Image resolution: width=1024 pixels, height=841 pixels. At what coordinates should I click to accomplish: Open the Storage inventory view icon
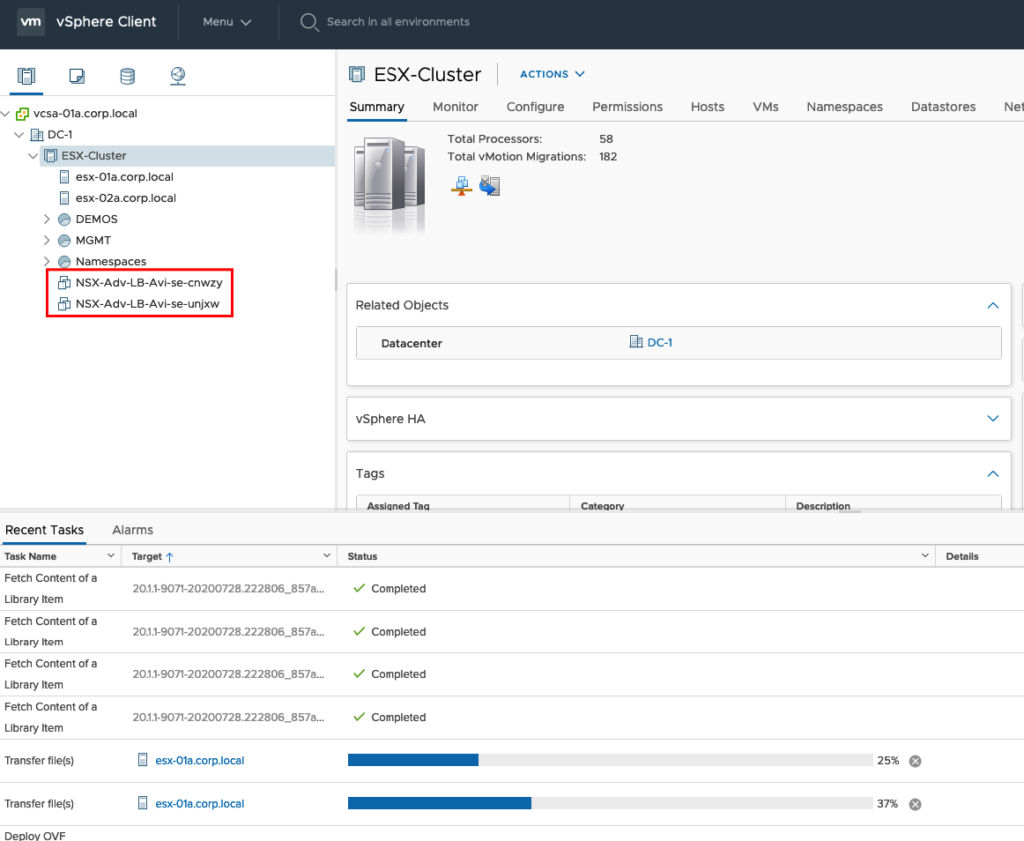(x=127, y=76)
